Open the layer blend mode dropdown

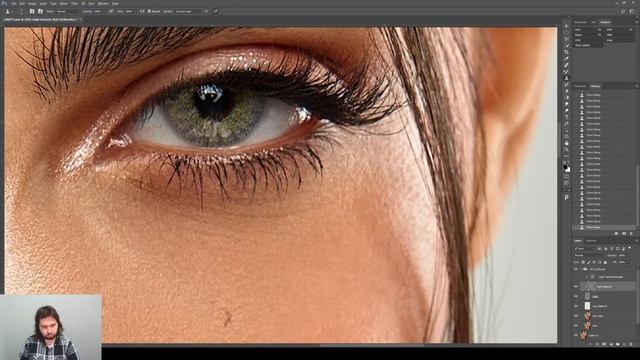pos(589,256)
